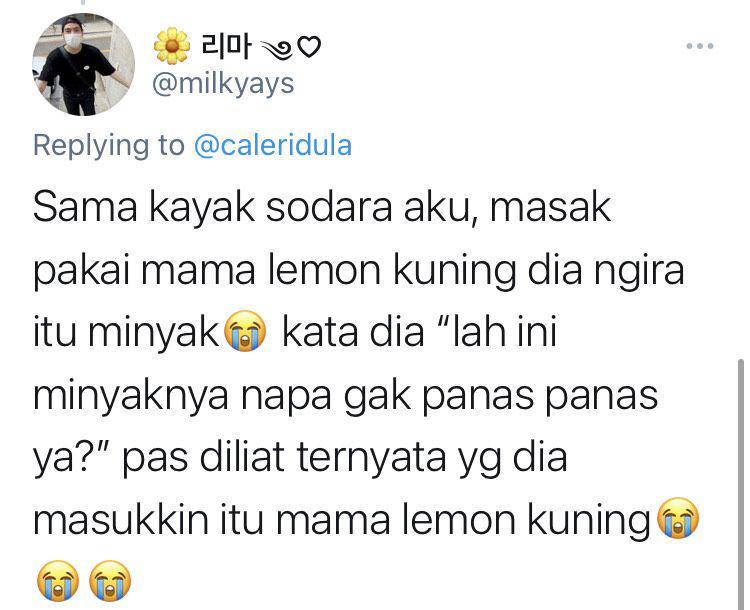Click the tweet line "Sama kayak sodara aku, masak"
This screenshot has height=610, width=750.
point(322,208)
